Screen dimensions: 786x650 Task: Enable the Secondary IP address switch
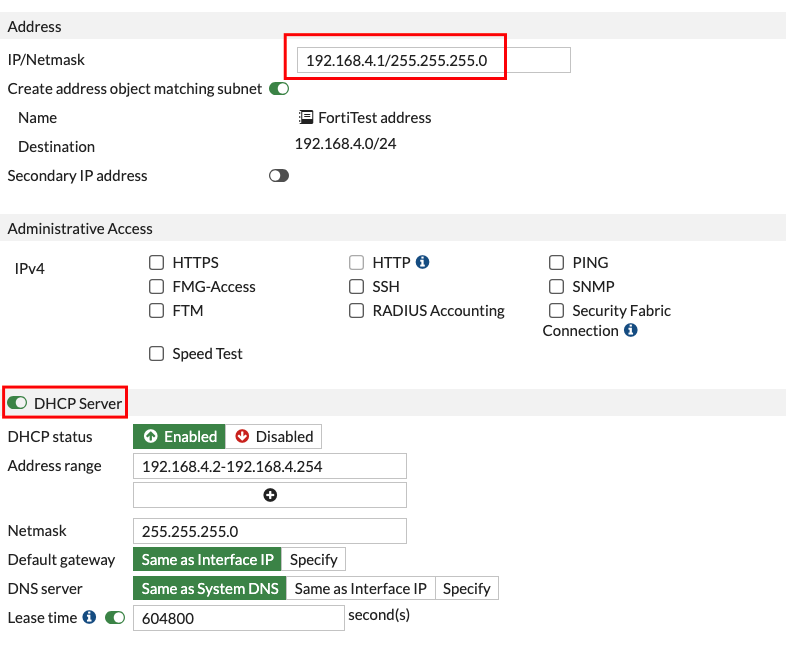pyautogui.click(x=279, y=175)
